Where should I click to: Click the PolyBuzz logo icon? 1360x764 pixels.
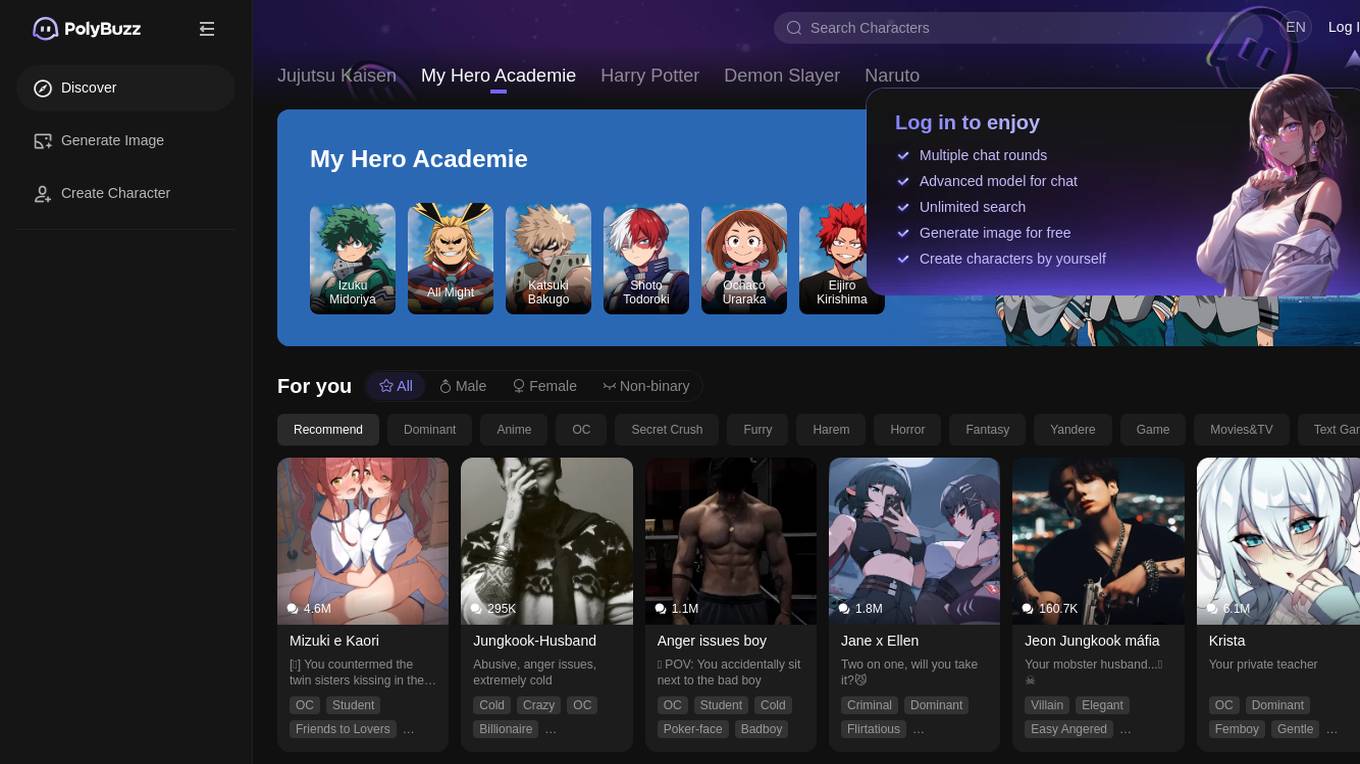click(45, 29)
